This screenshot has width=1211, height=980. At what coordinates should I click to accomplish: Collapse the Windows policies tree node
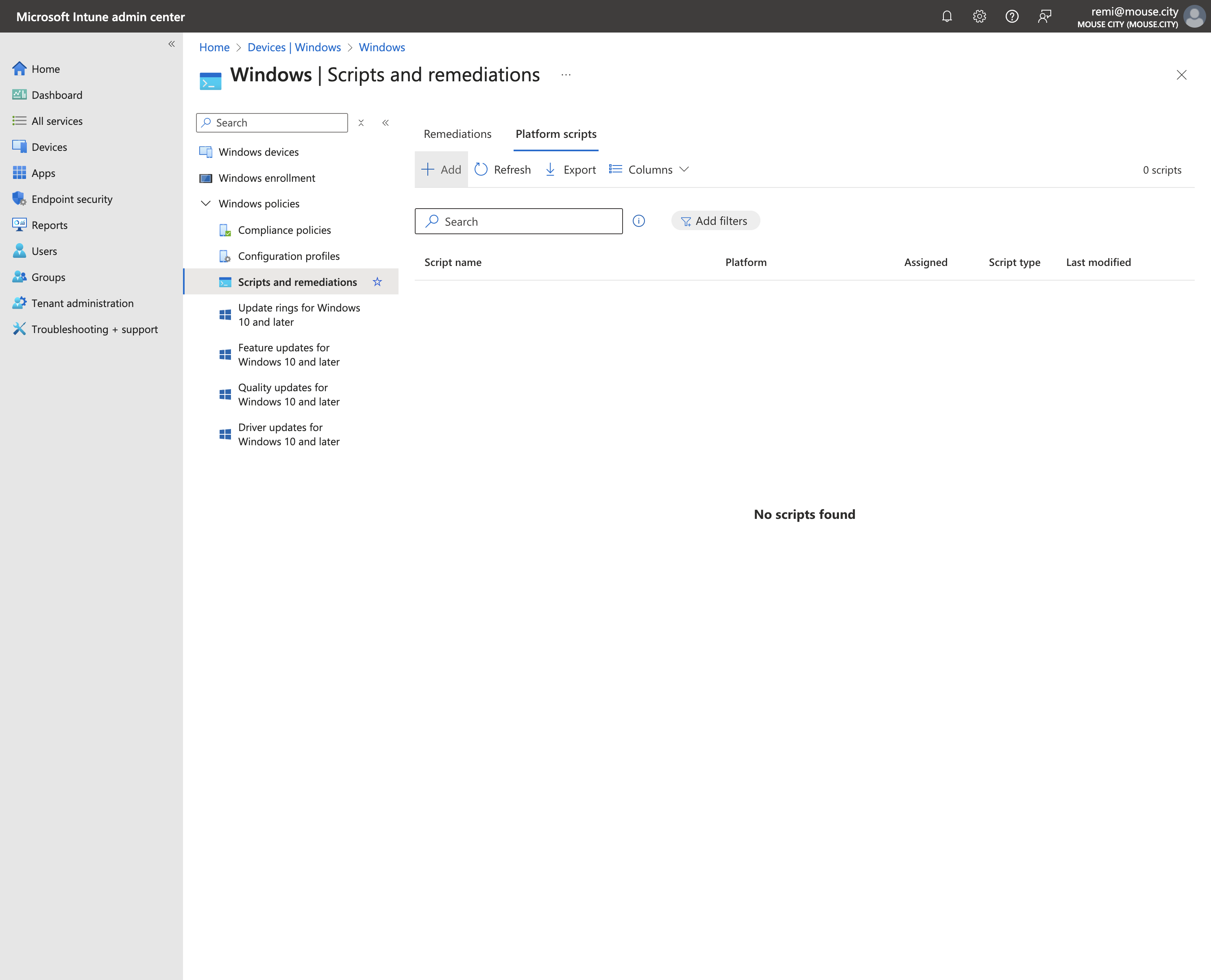coord(206,203)
